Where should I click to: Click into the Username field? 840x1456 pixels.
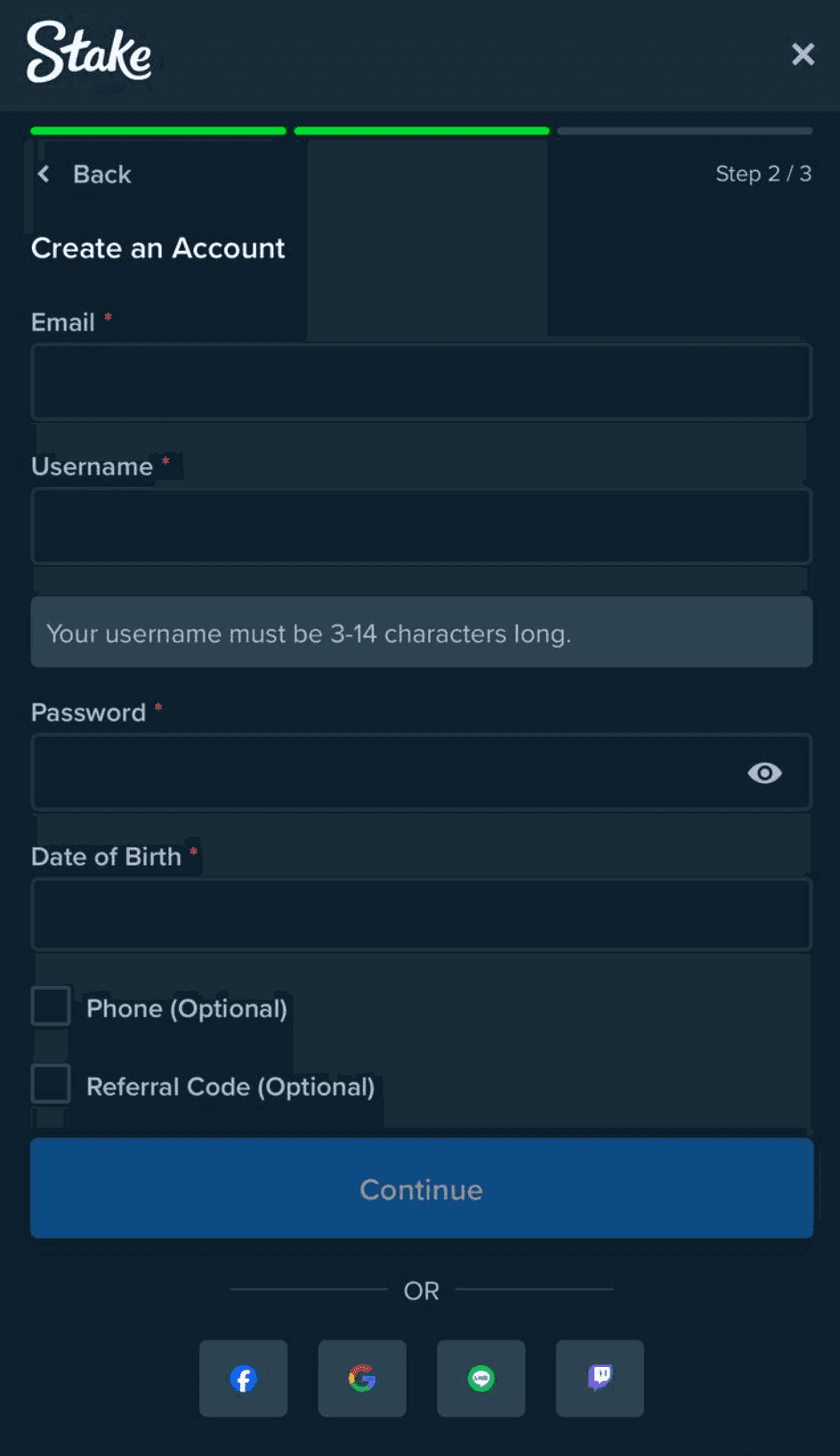coord(421,526)
